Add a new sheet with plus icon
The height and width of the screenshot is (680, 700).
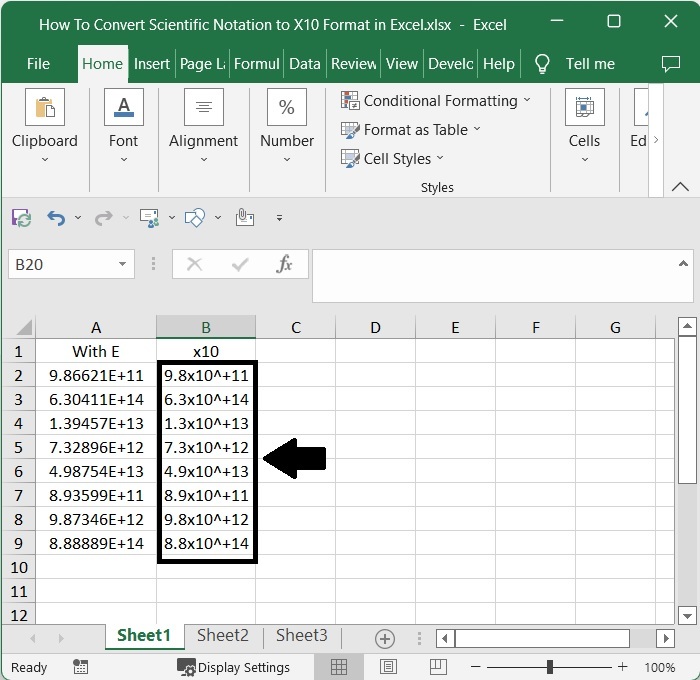coord(385,638)
